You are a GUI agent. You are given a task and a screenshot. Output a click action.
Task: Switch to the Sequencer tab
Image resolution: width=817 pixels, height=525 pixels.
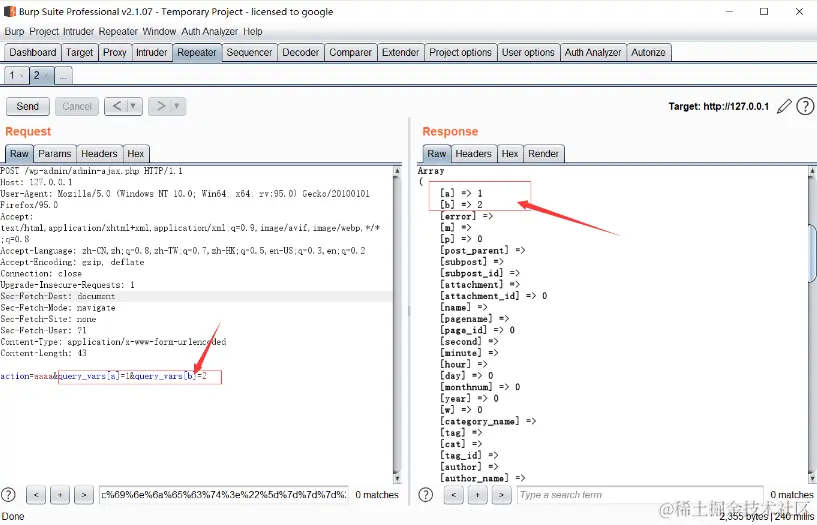point(249,53)
